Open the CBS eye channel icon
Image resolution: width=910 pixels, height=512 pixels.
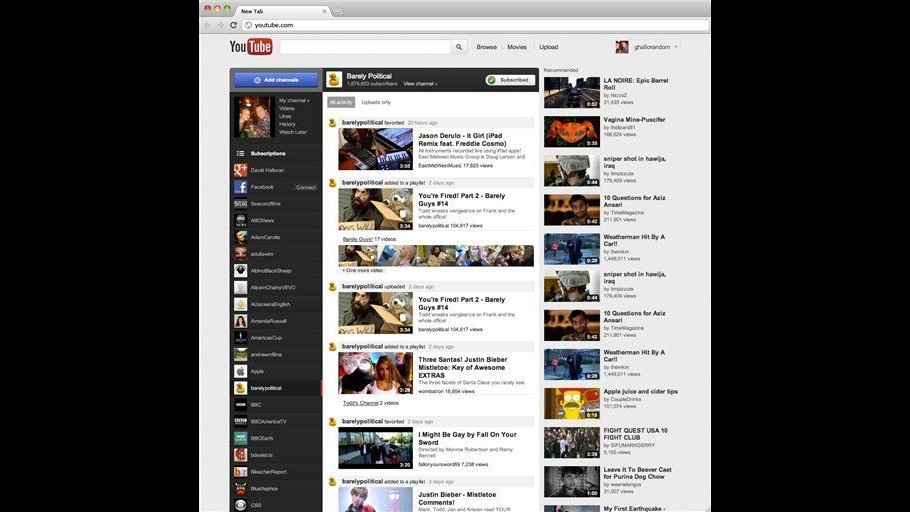(240, 505)
